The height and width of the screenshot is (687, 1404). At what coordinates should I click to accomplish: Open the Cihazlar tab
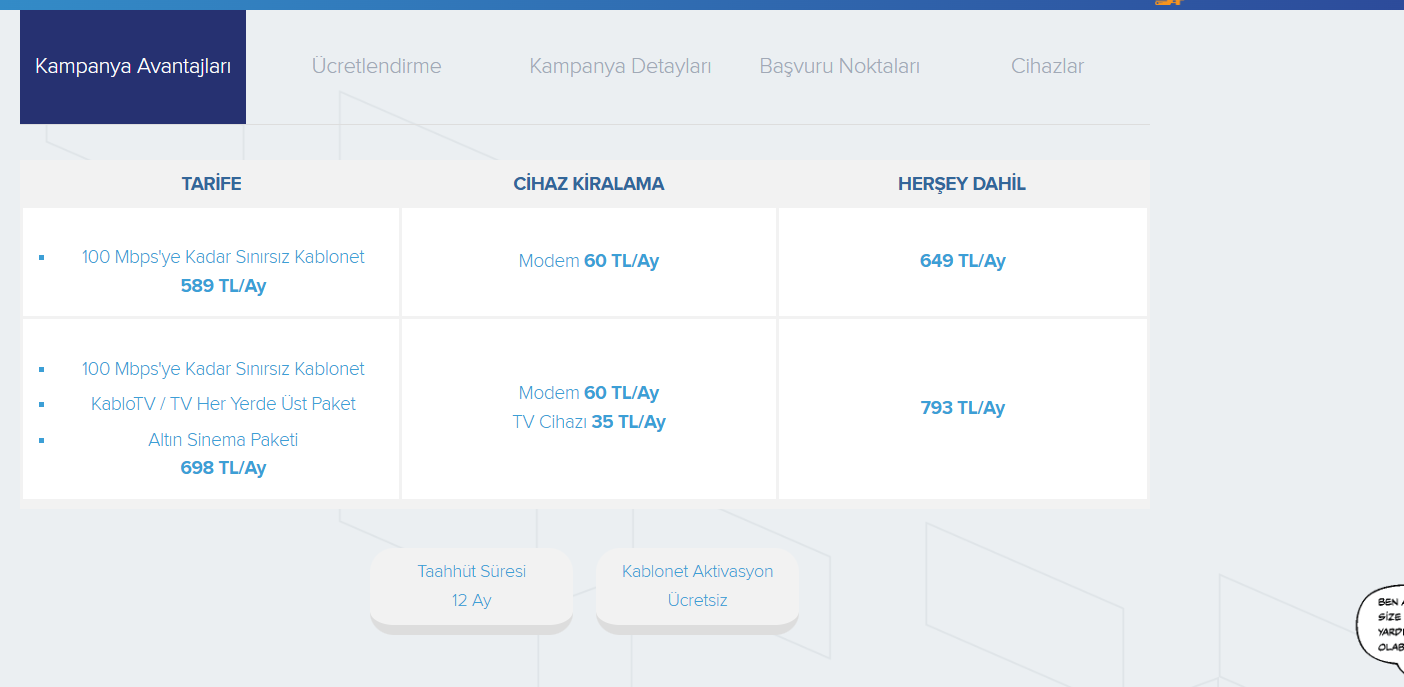(x=1047, y=67)
